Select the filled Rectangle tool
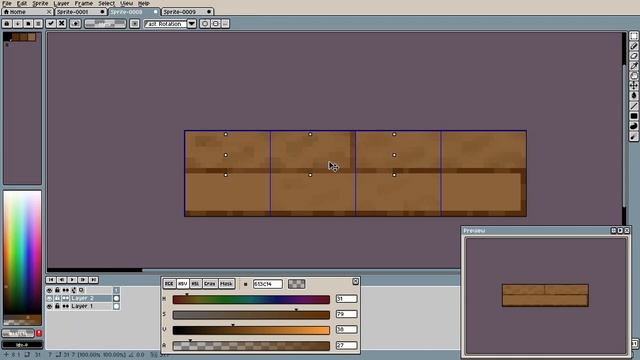 tap(633, 116)
